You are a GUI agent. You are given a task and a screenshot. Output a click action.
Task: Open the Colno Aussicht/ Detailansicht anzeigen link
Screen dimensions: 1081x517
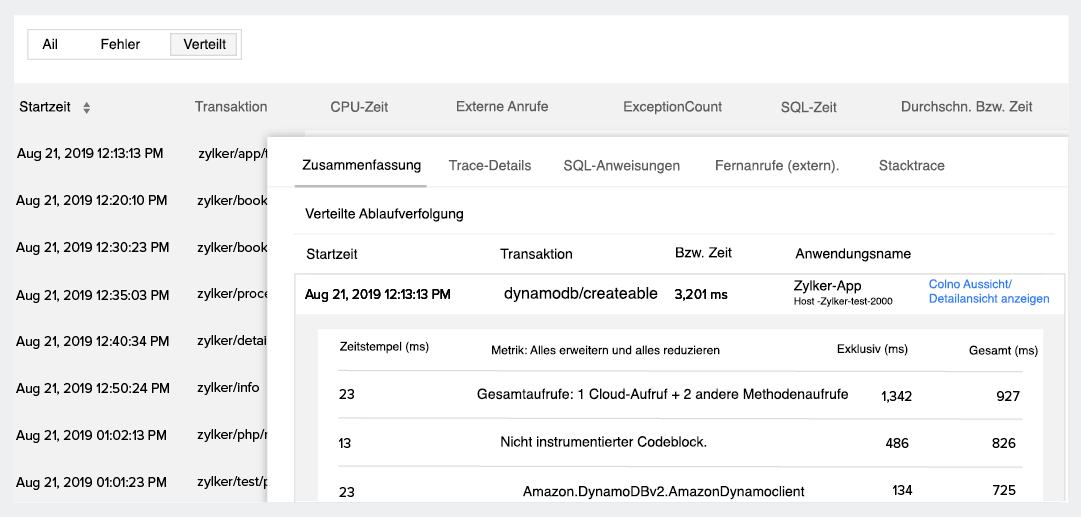989,292
